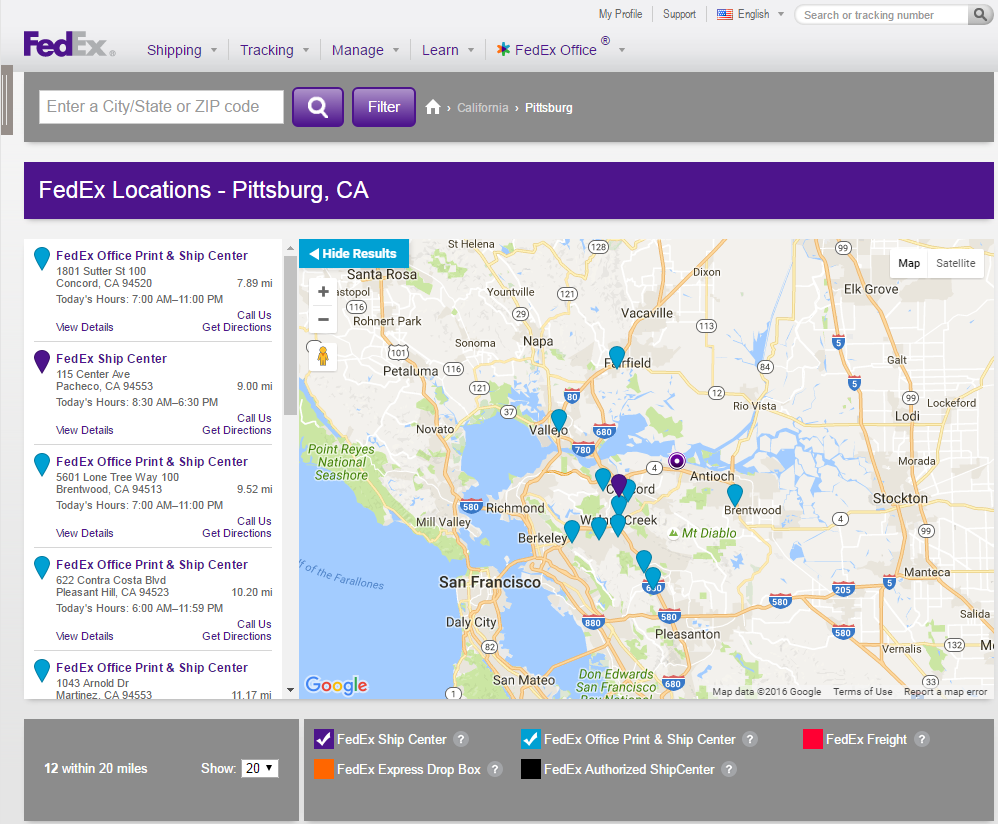The width and height of the screenshot is (998, 824).
Task: Expand the Shipping menu
Action: (x=181, y=50)
